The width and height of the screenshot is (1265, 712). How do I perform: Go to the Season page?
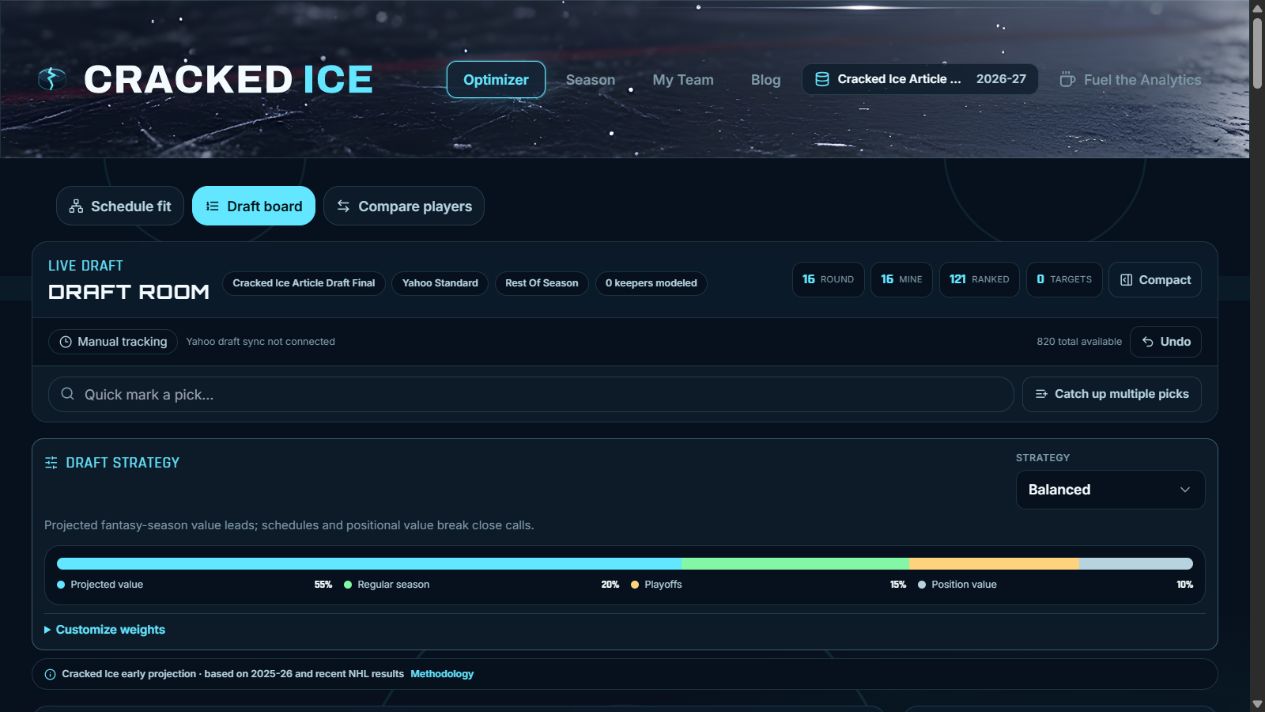(590, 80)
